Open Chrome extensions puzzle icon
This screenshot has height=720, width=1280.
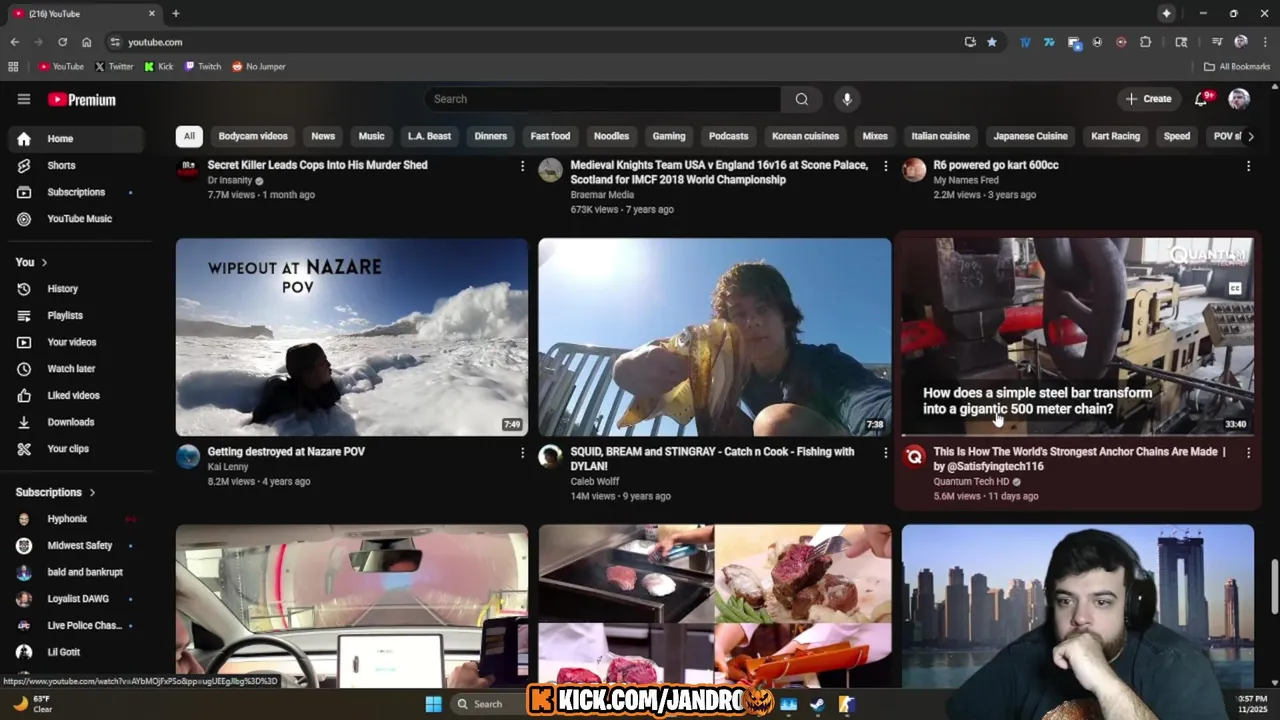(1146, 42)
